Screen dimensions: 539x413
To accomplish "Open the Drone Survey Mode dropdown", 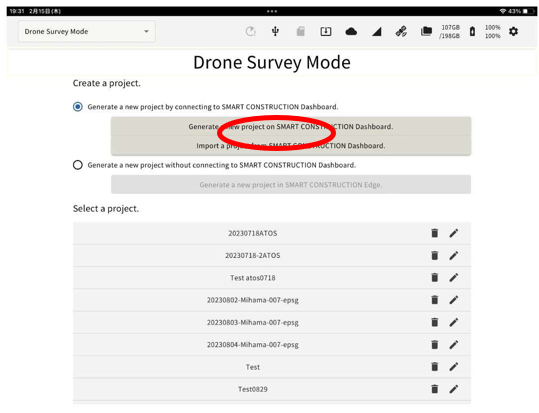I will (86, 32).
